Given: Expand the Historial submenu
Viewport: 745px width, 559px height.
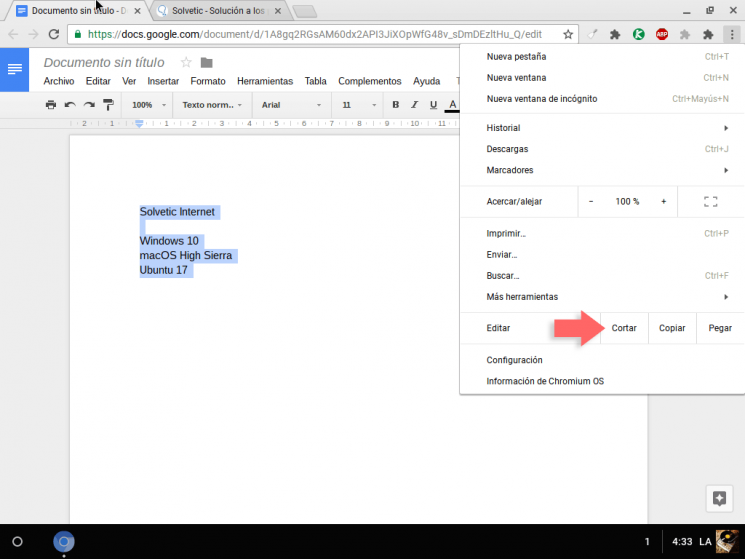Looking at the screenshot, I should pos(602,128).
